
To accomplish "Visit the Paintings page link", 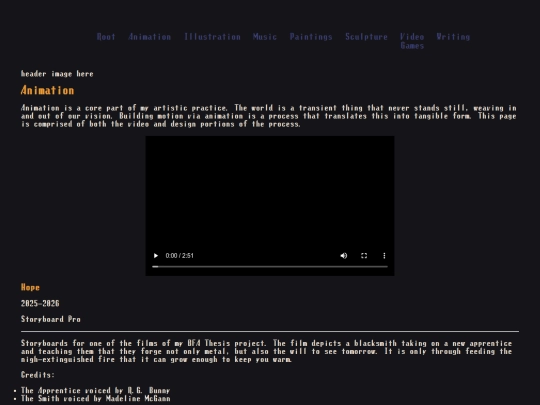I will click(x=311, y=37).
